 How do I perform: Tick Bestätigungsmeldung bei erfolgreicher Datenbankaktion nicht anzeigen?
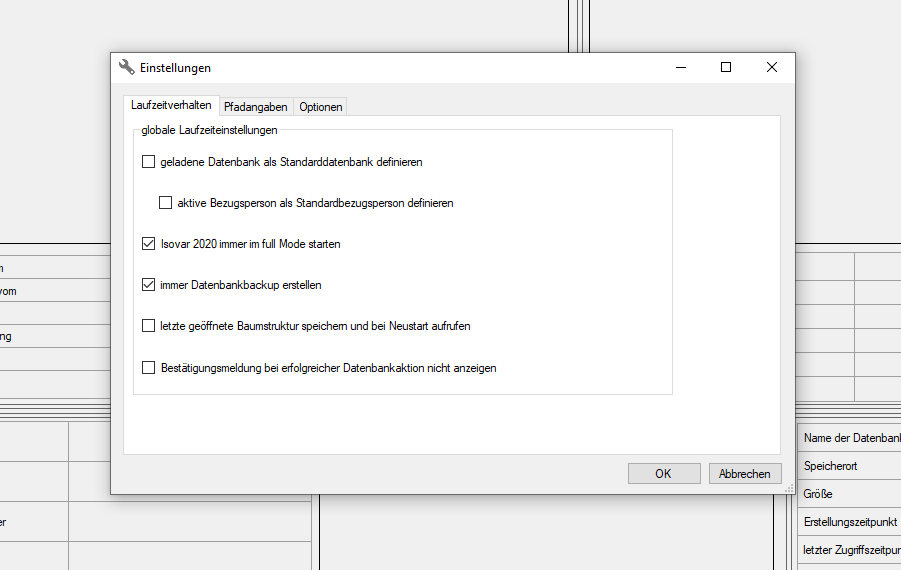(x=149, y=368)
